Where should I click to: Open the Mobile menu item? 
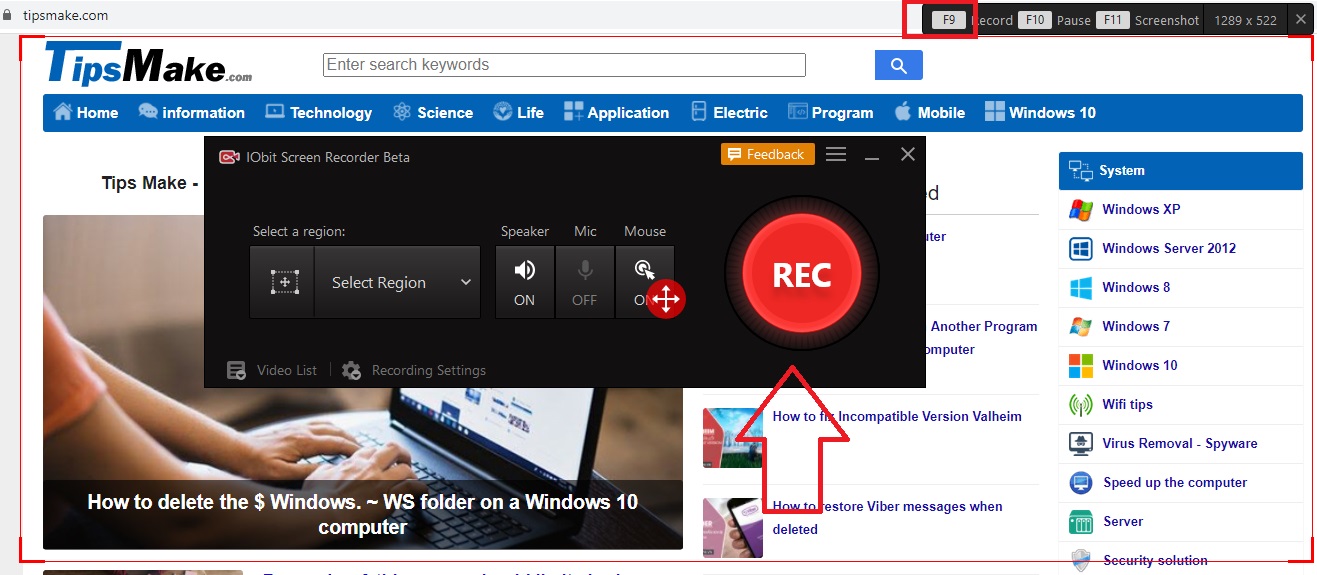click(929, 112)
